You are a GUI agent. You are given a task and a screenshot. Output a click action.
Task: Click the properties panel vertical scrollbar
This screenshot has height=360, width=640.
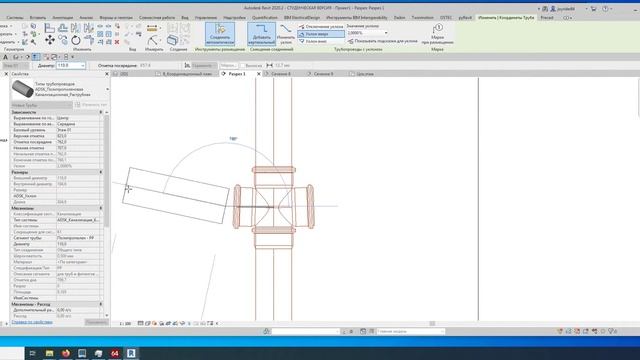(x=107, y=171)
